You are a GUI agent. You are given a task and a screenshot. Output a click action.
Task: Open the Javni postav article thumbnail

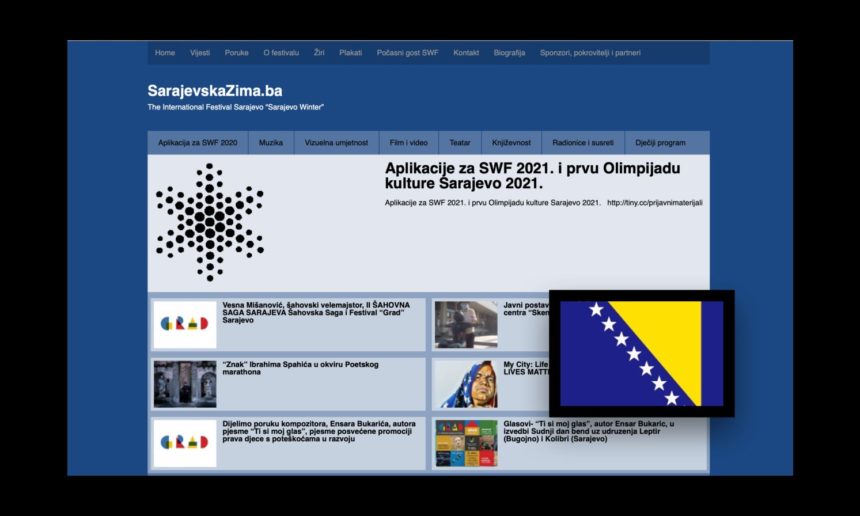pos(466,324)
